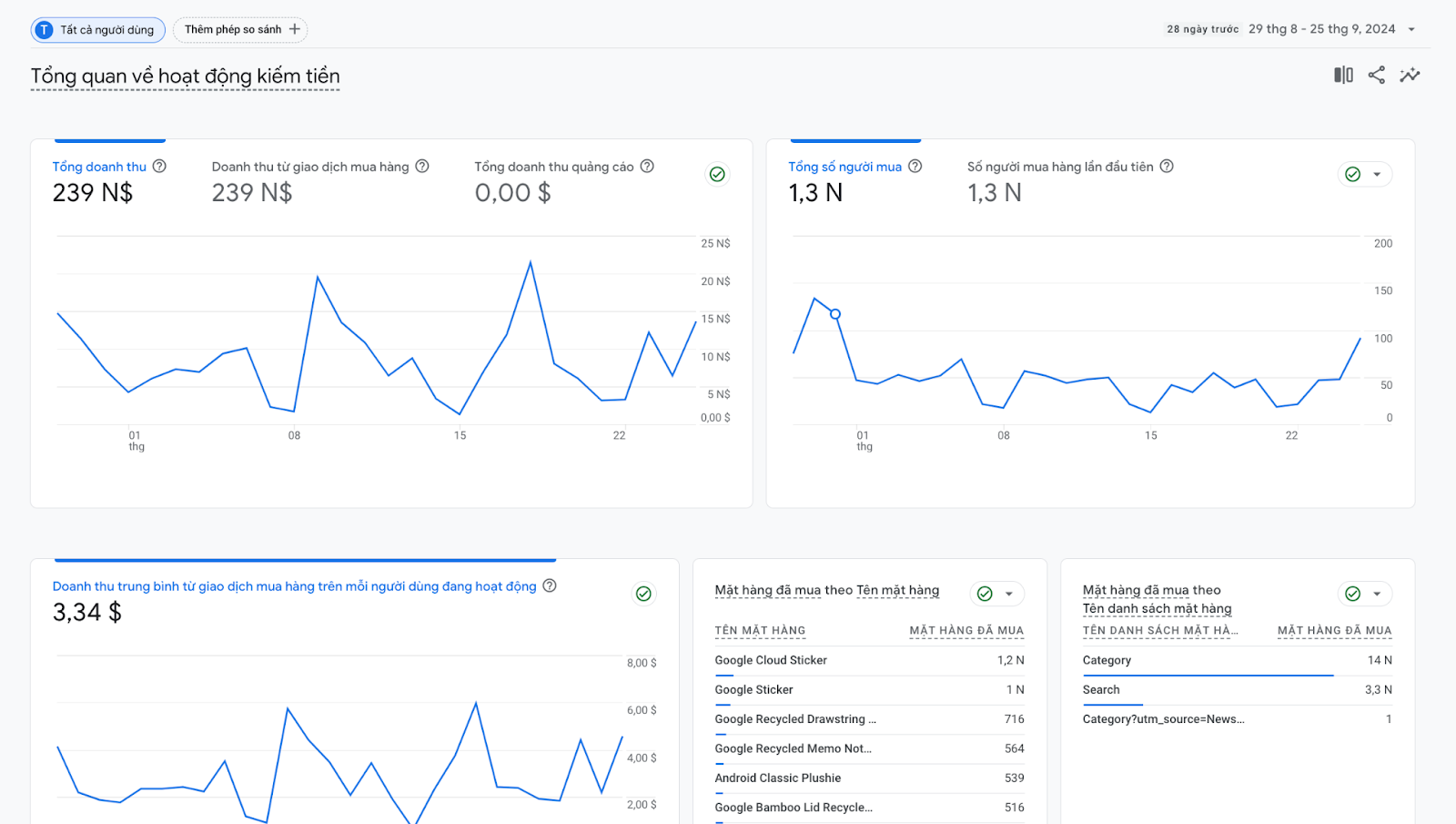Open Insights sparkline icon
The width and height of the screenshot is (1456, 824).
tap(1410, 75)
